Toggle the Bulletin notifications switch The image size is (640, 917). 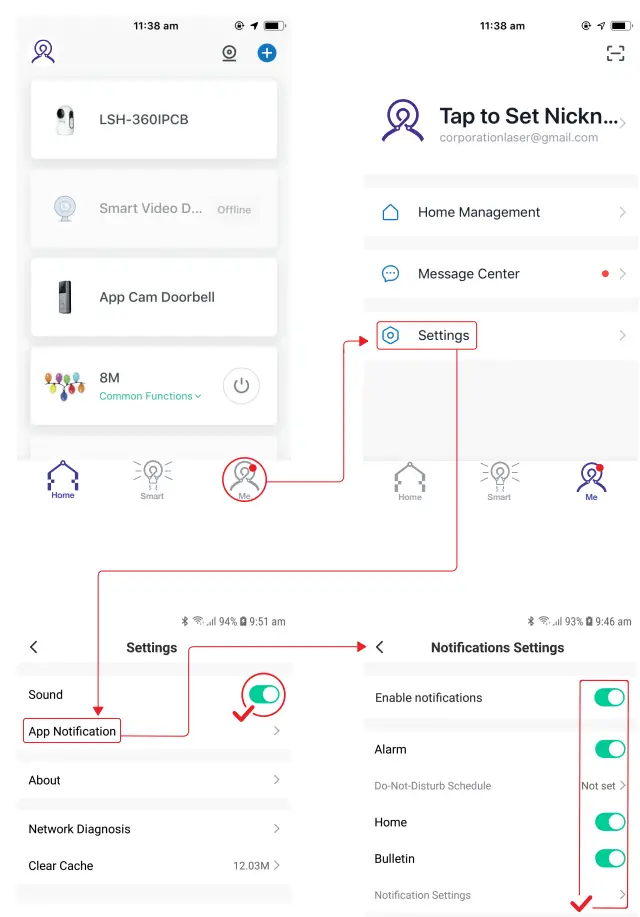610,859
